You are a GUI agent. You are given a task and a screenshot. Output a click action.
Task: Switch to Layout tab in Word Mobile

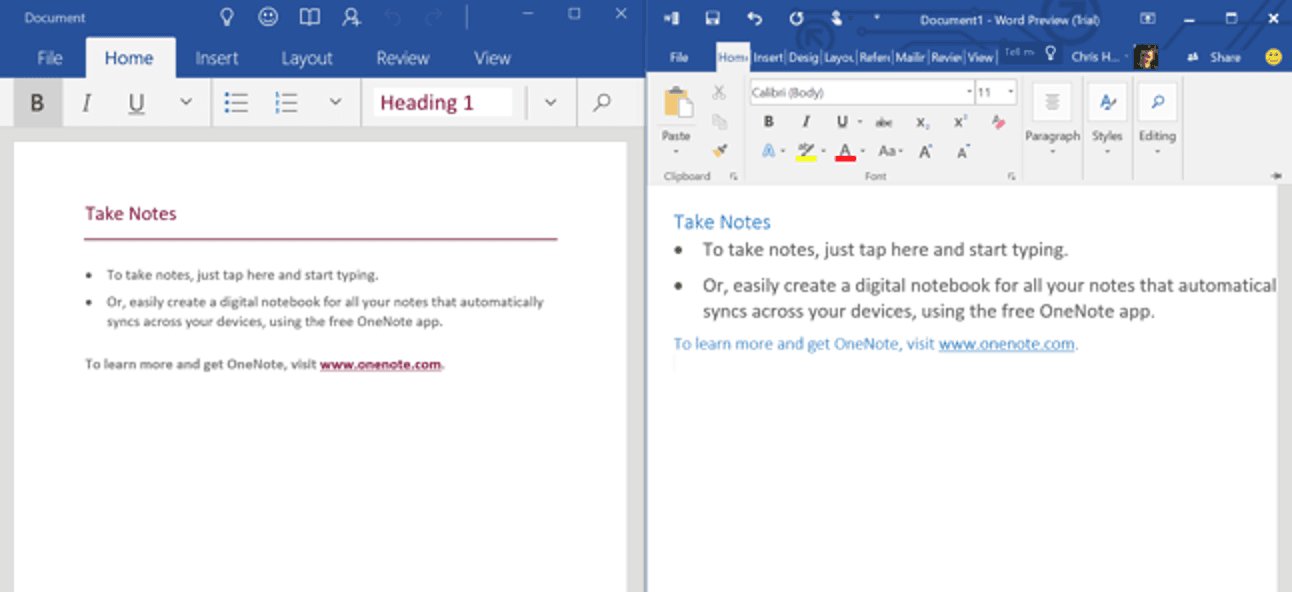point(307,58)
